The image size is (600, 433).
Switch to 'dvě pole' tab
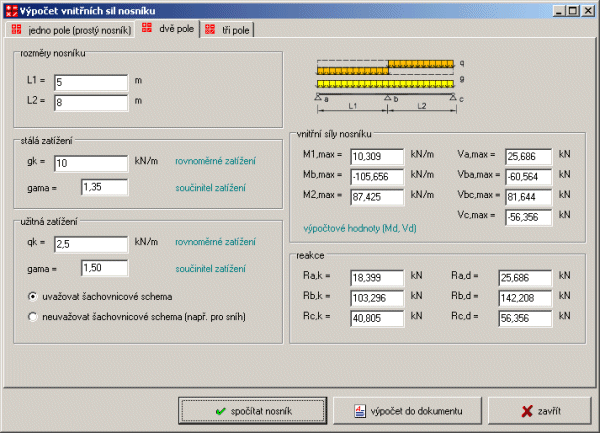(168, 28)
